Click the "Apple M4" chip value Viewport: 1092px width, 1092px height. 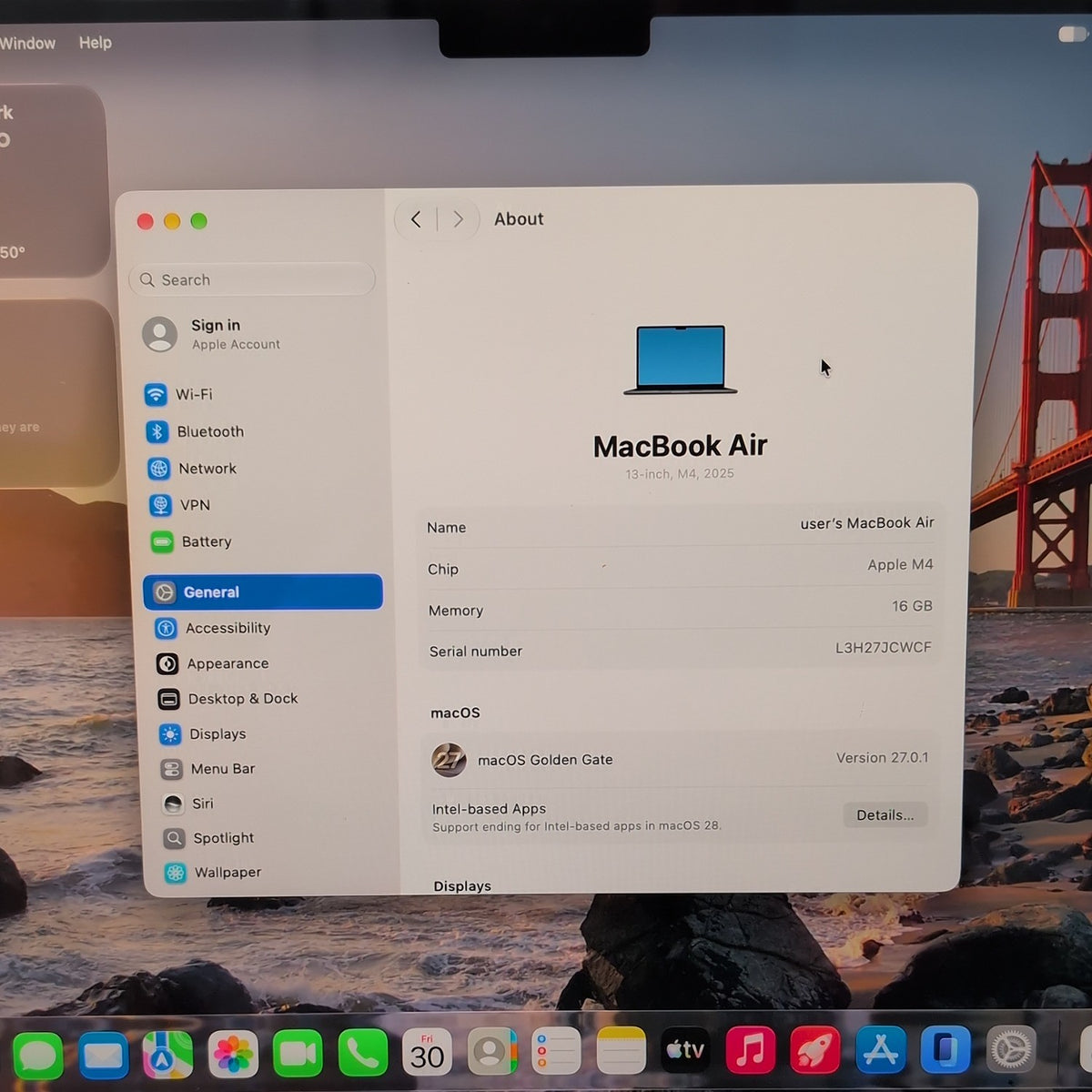click(900, 564)
